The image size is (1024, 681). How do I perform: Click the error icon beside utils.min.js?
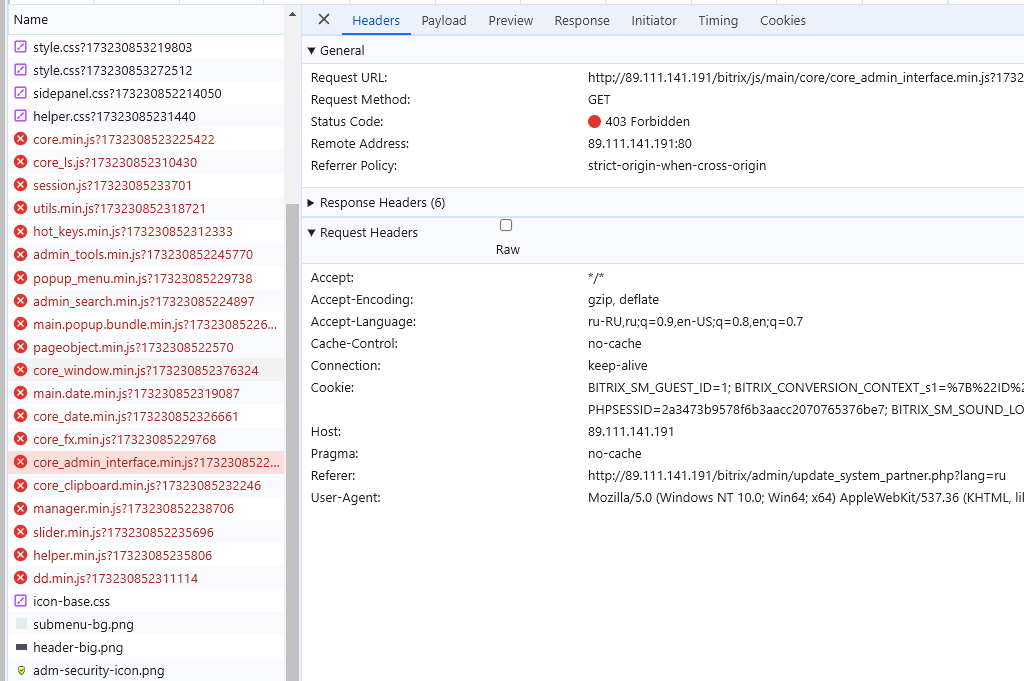tap(21, 208)
